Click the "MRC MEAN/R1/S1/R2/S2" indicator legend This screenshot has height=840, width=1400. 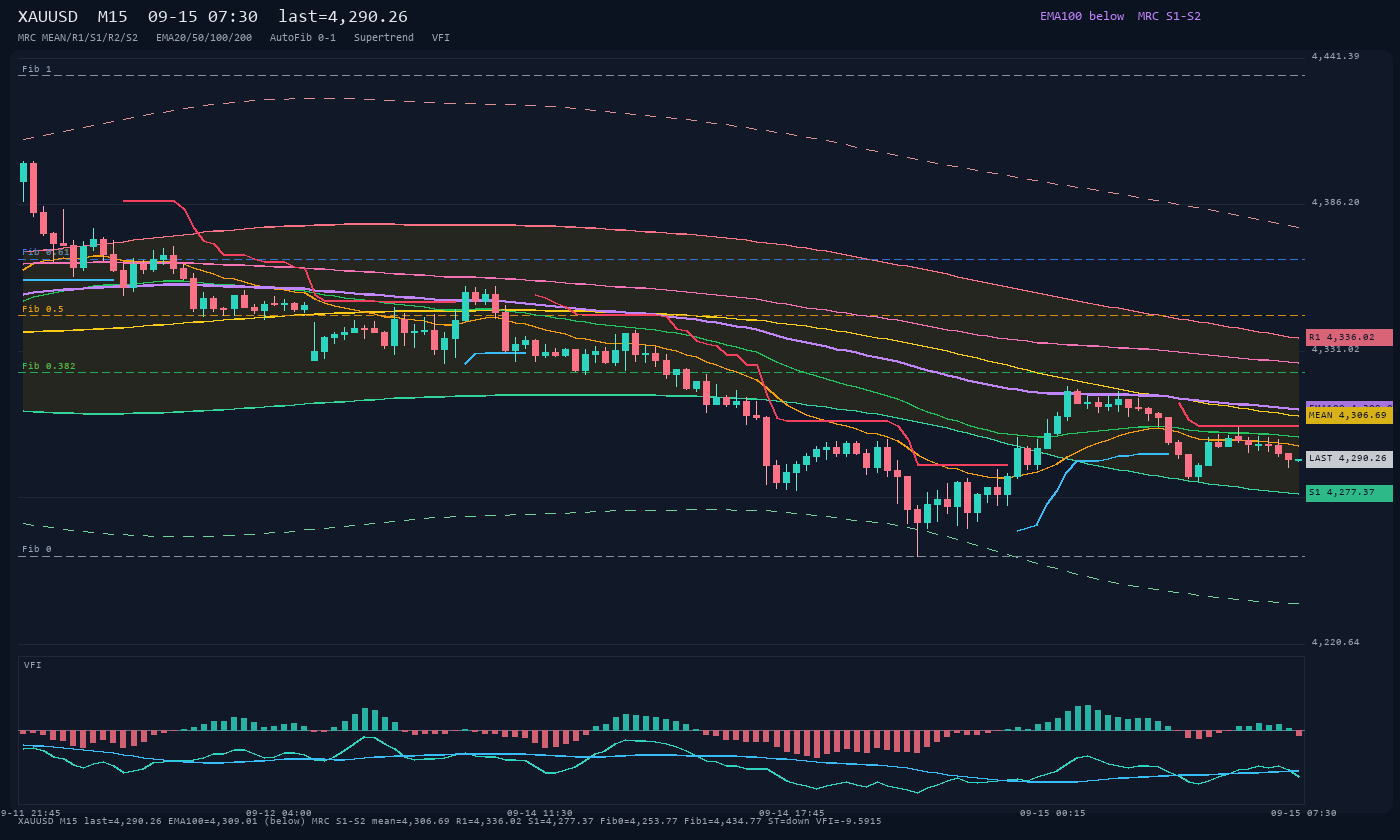[78, 38]
